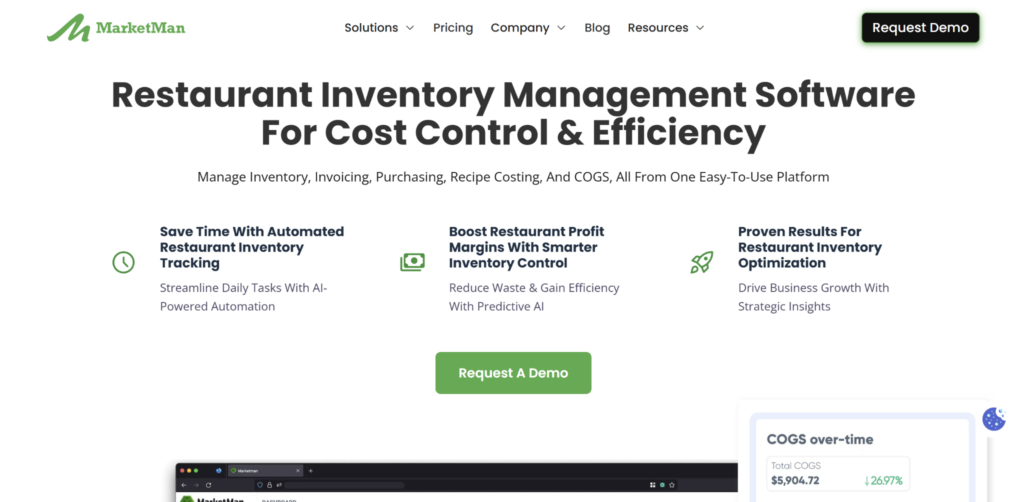Click the rocket icon beside Proven Results

tap(701, 262)
